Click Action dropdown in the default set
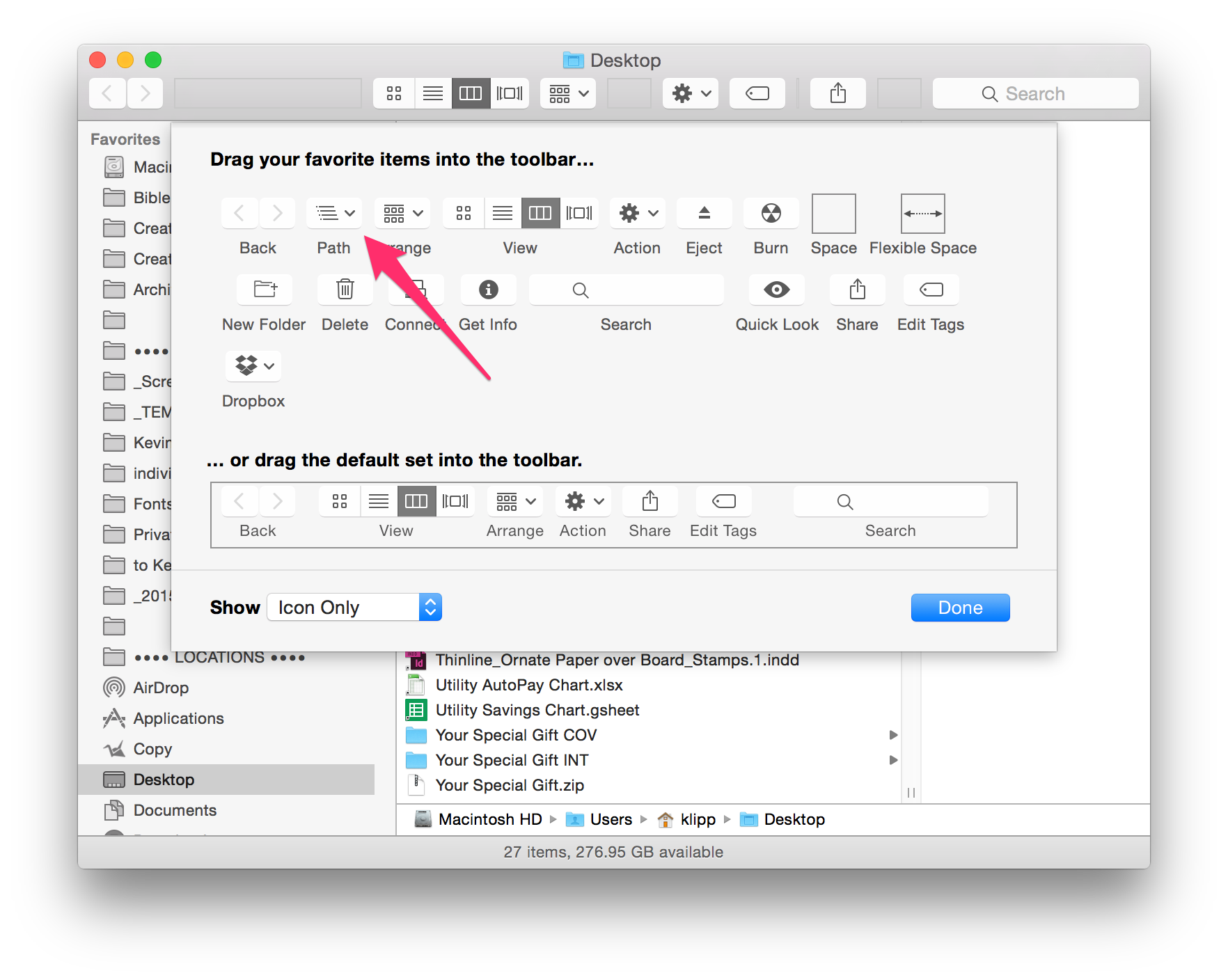Viewport: 1228px width, 980px height. click(583, 501)
